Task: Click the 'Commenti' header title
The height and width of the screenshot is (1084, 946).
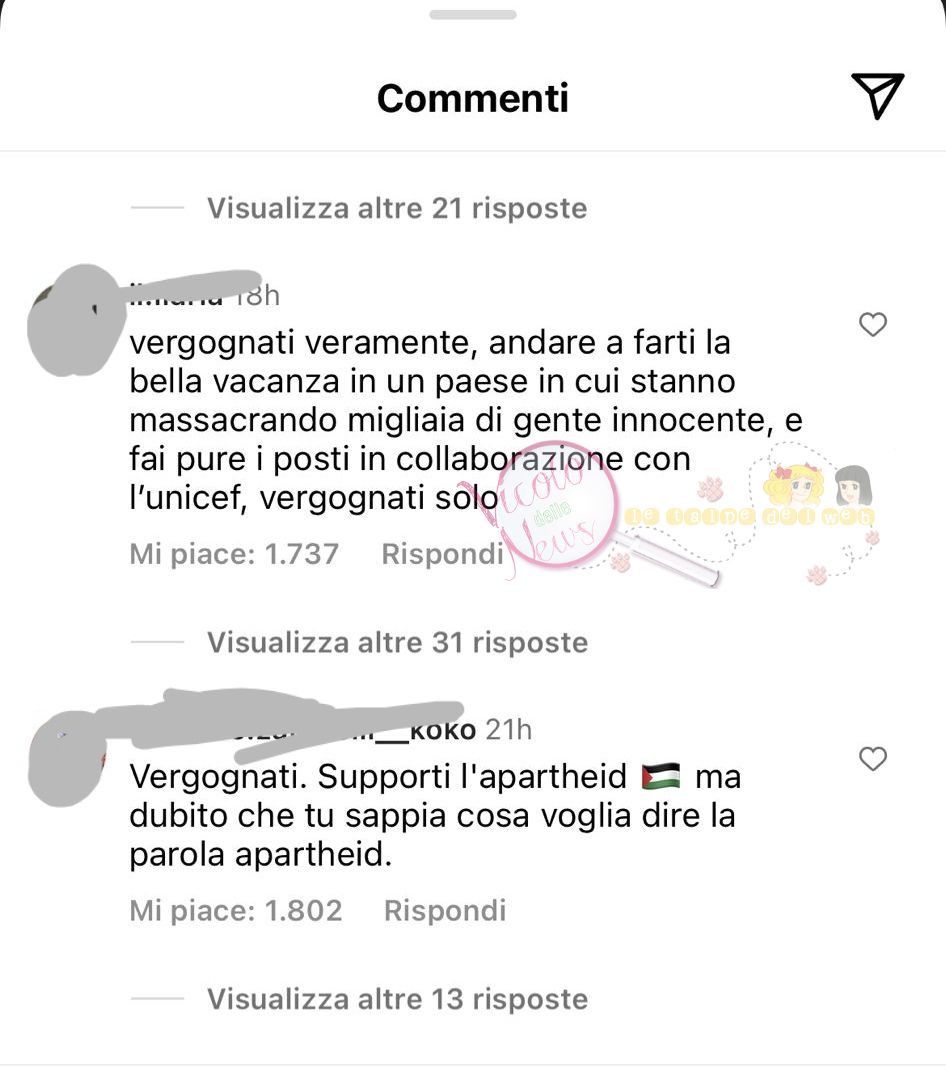Action: (473, 97)
